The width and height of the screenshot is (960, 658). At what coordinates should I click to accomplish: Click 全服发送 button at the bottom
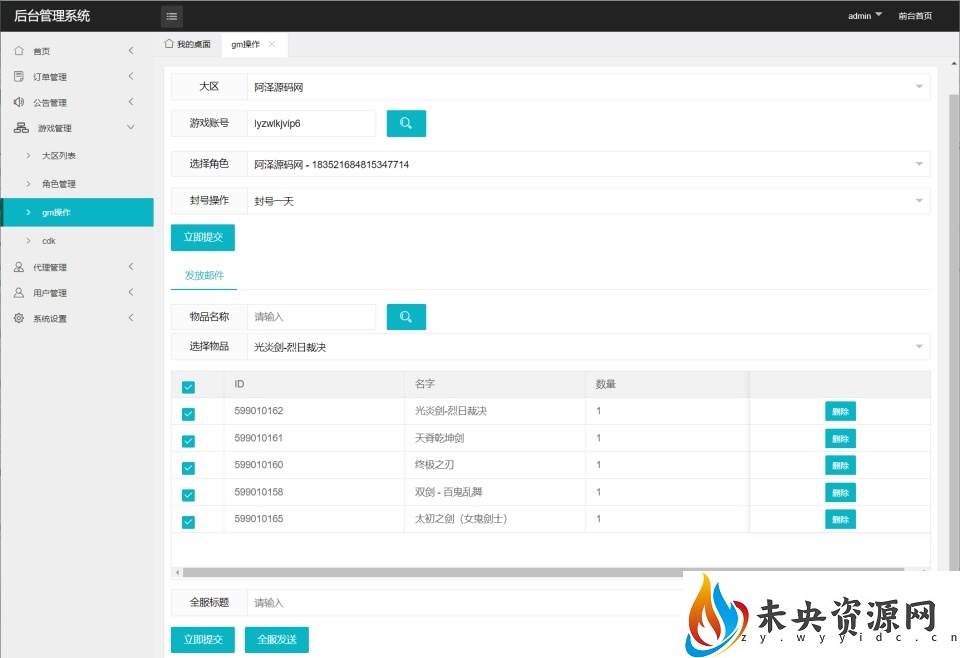(x=277, y=640)
